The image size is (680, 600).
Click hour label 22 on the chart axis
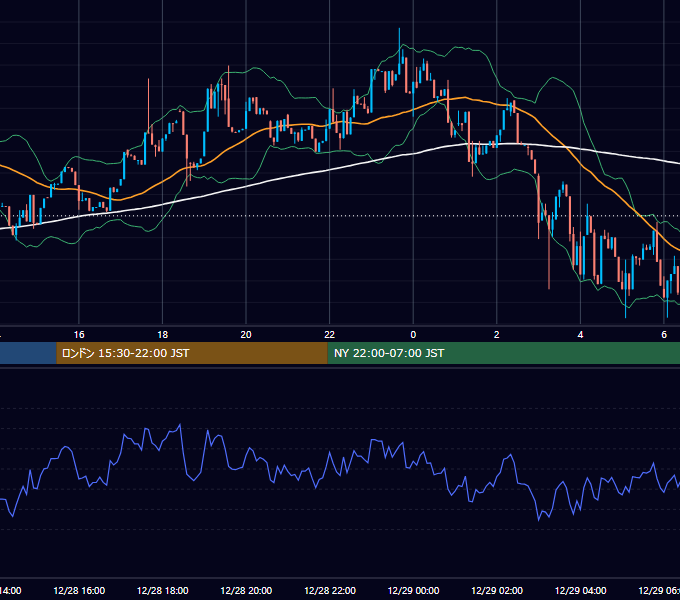330,335
